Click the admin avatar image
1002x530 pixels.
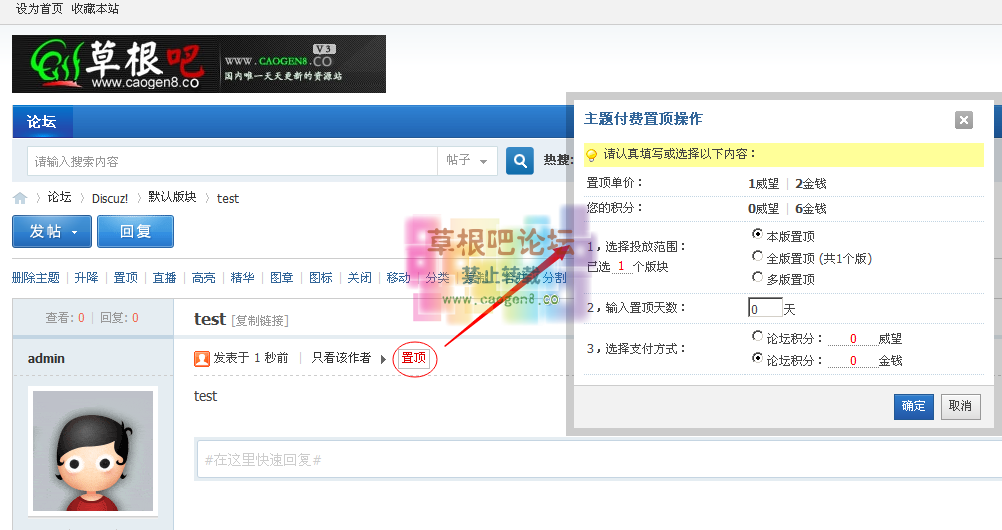(93, 451)
